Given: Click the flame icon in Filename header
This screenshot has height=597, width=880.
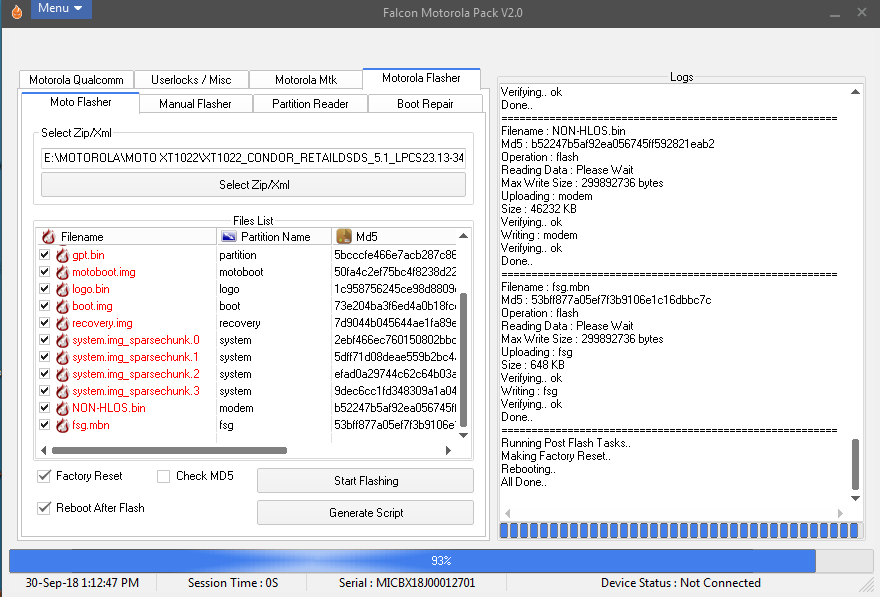Looking at the screenshot, I should coord(49,236).
